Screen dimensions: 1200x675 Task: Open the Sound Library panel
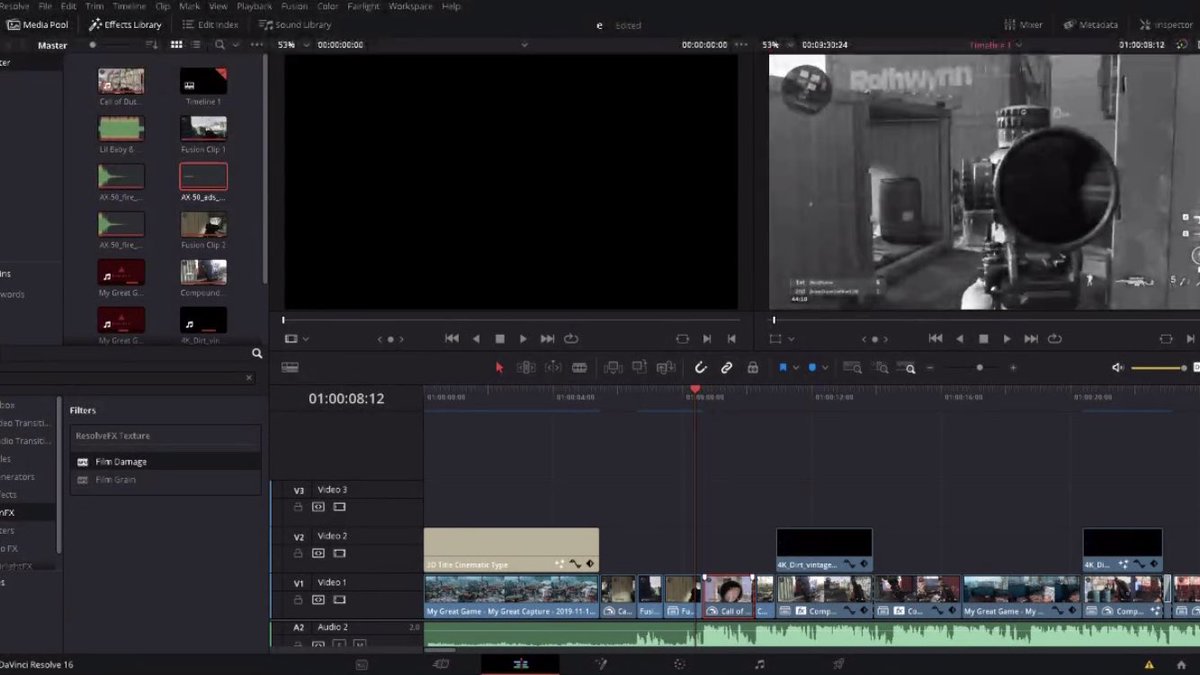(295, 25)
